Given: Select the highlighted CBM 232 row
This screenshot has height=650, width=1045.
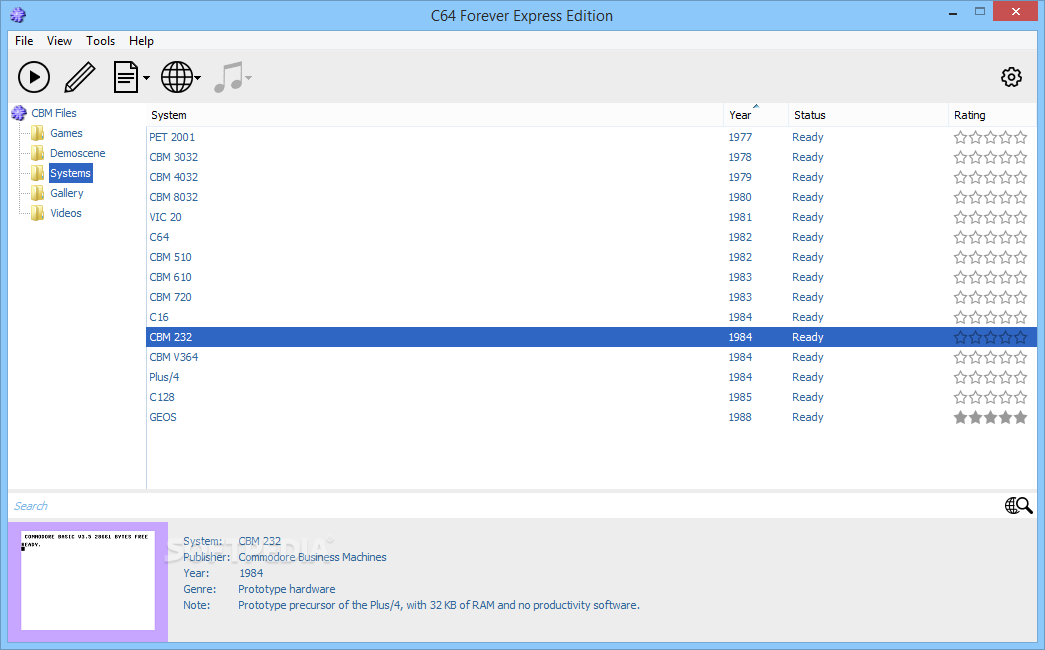Looking at the screenshot, I should click(591, 337).
